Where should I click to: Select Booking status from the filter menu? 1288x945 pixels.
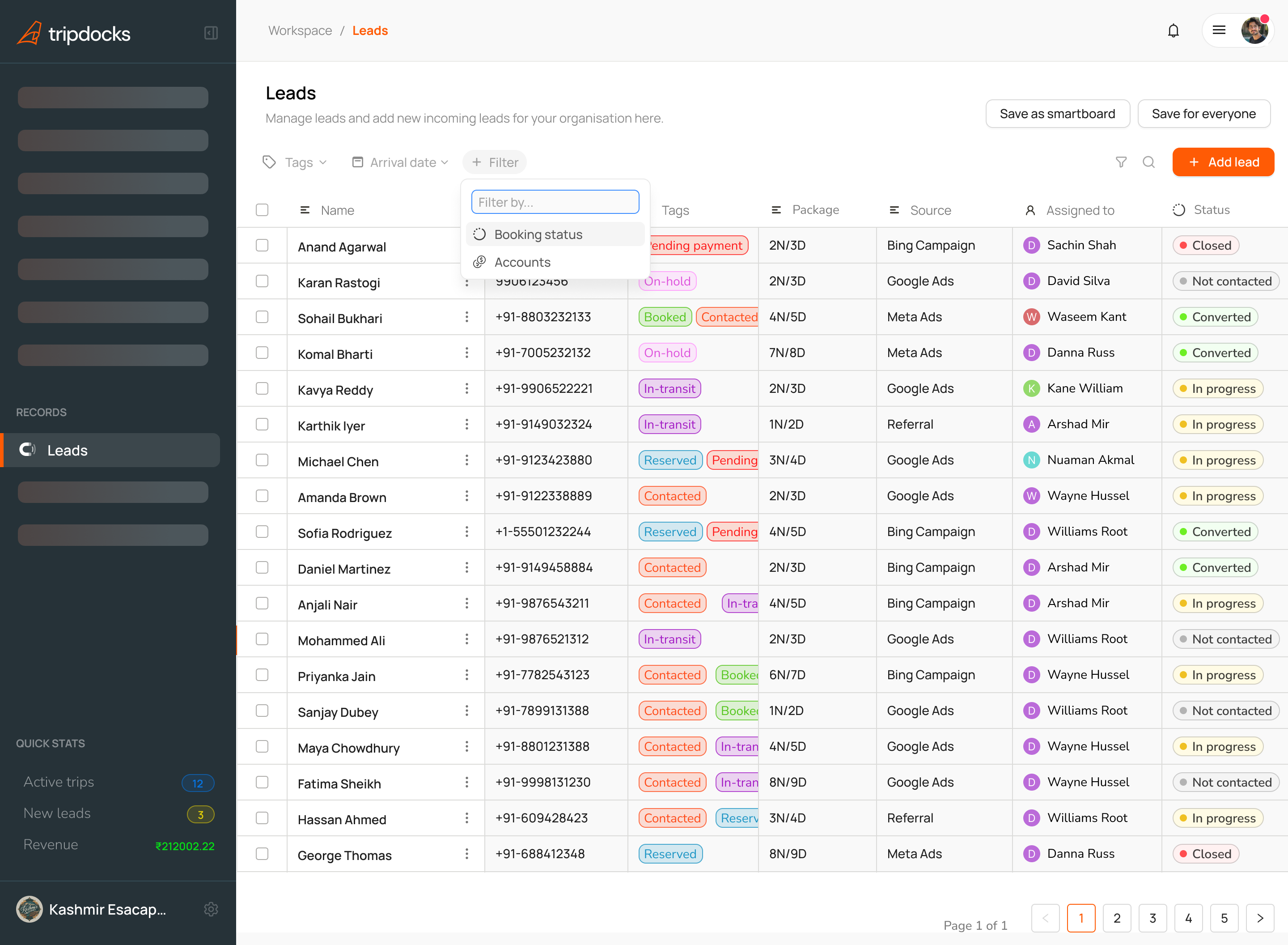coord(538,234)
